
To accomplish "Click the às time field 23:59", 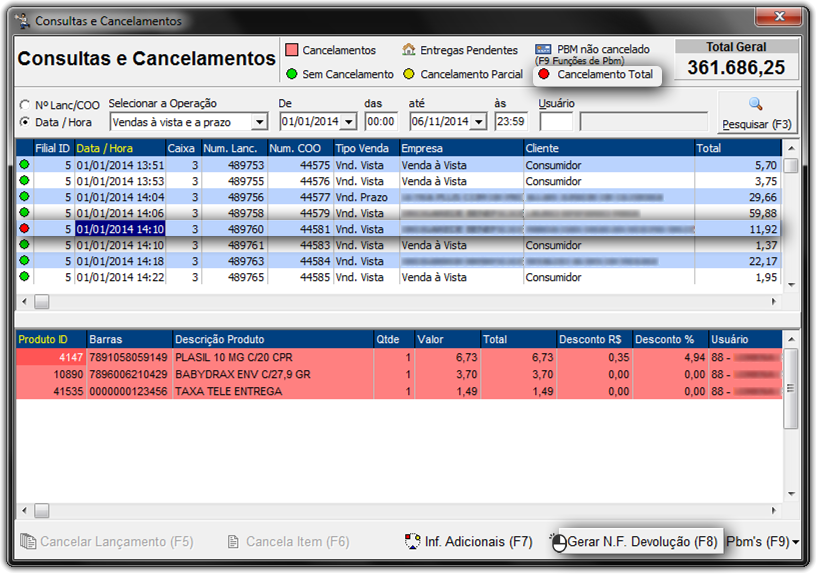I will pos(511,122).
